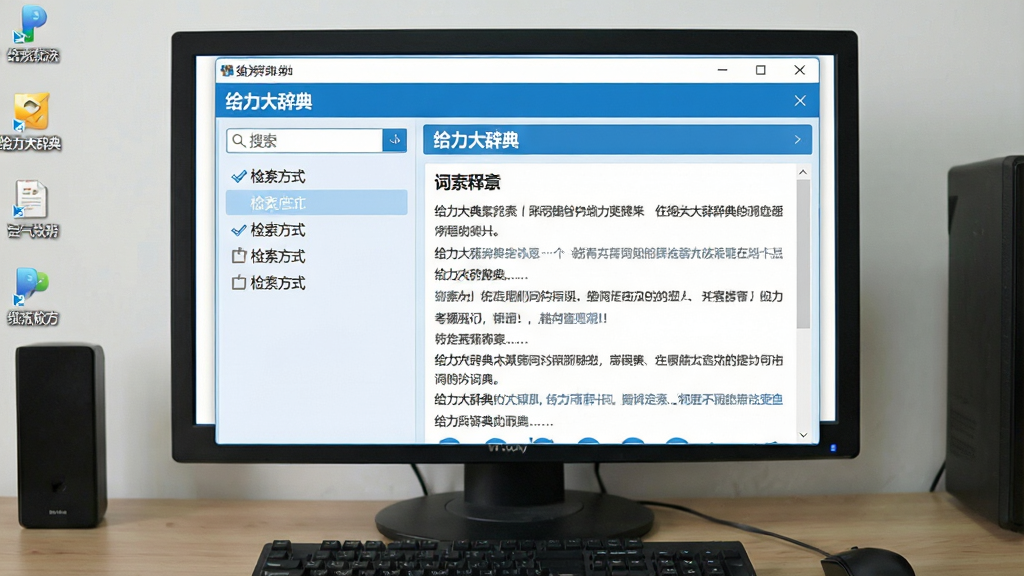Minimize the dictionary window
This screenshot has height=576, width=1024.
click(x=722, y=70)
